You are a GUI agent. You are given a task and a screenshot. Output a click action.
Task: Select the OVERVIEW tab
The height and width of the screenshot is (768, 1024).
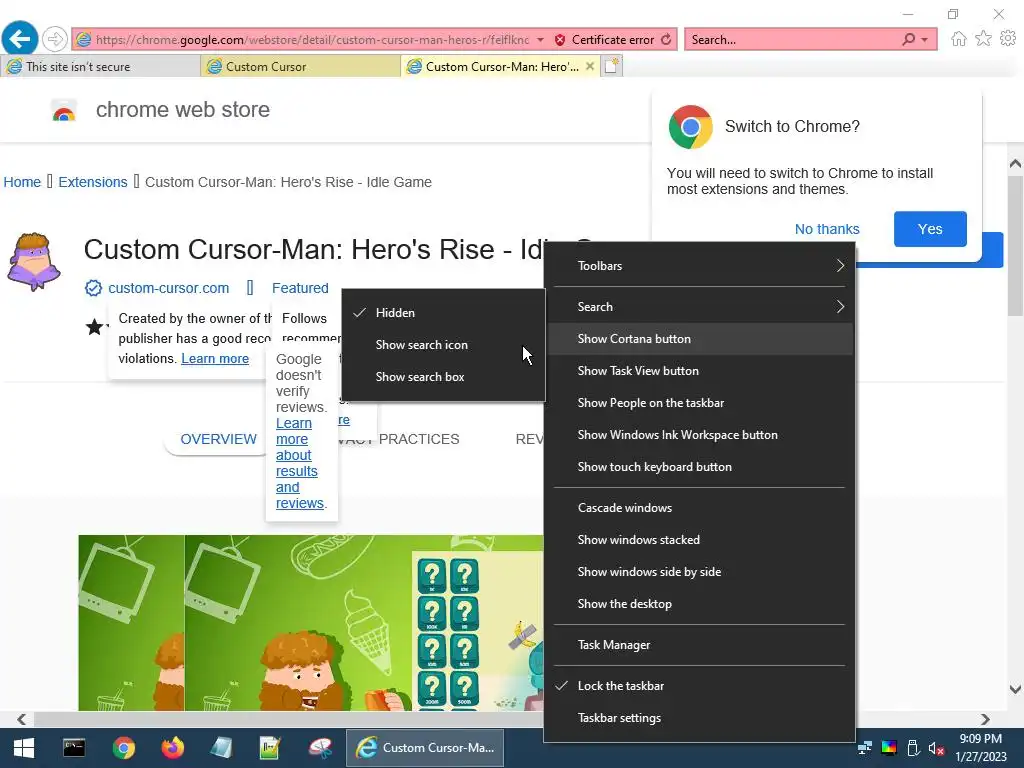click(219, 439)
